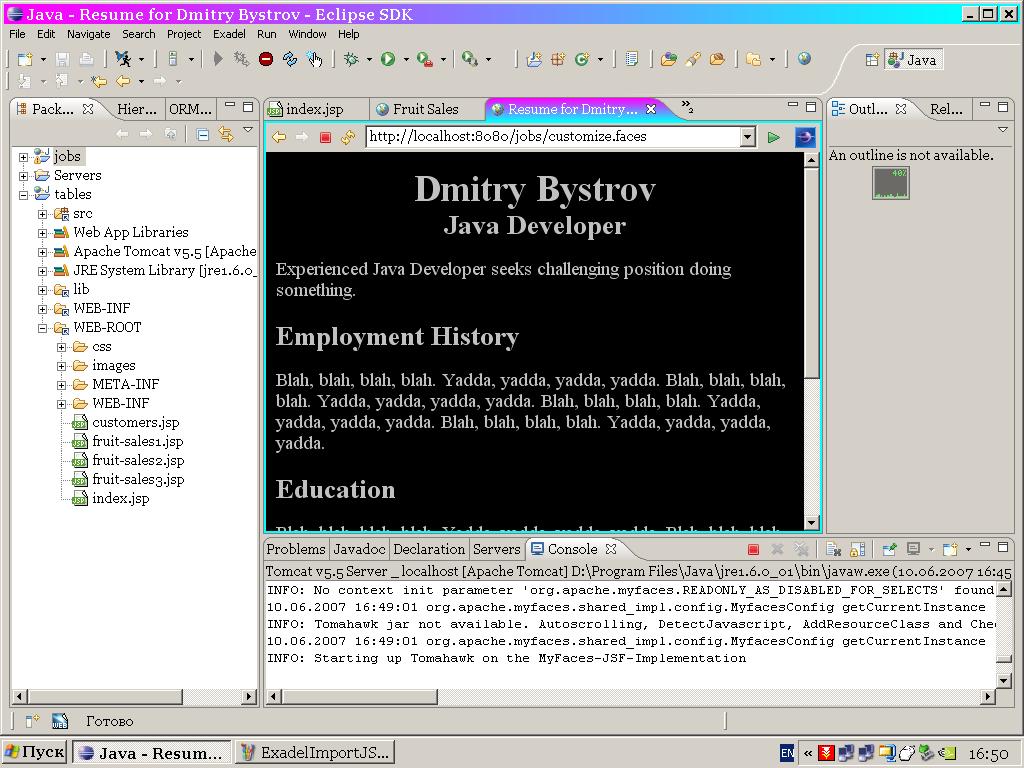Click the EN language indicator in tray
Viewport: 1024px width, 768px height.
[788, 753]
